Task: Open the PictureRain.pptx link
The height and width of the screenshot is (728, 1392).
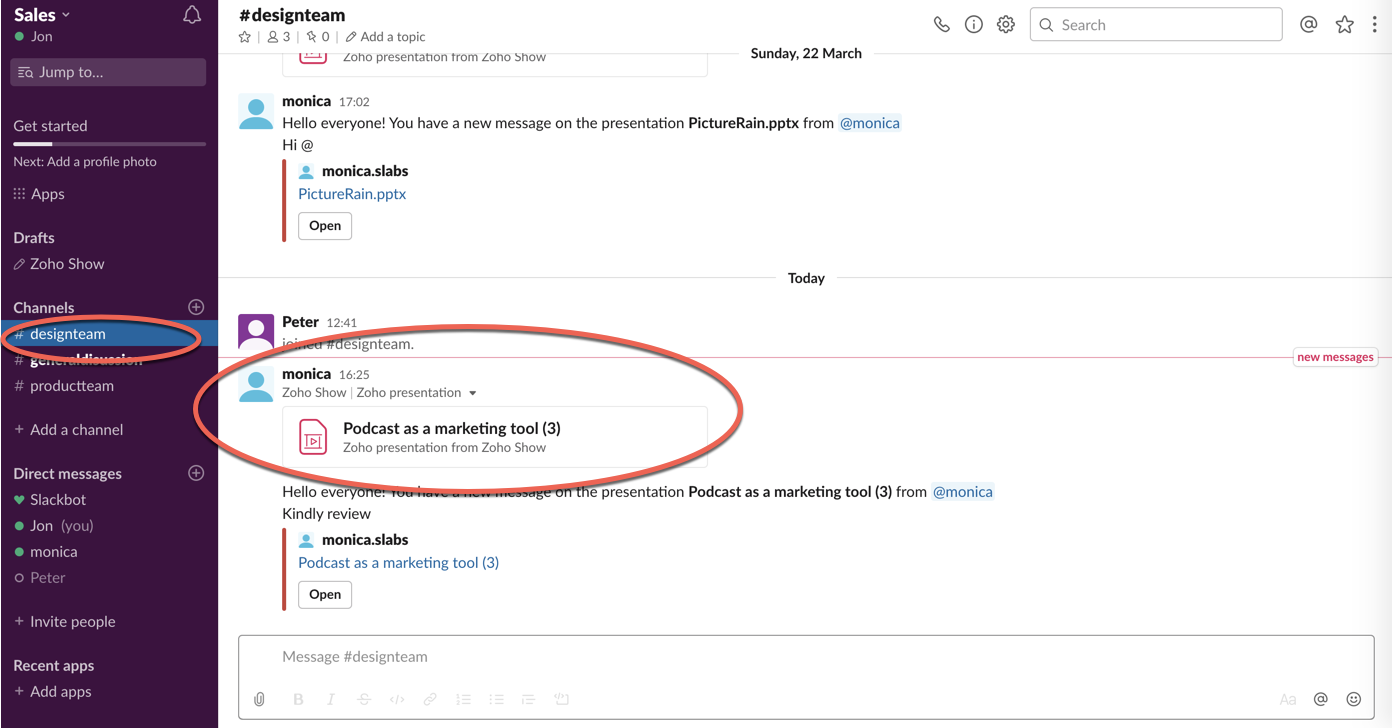Action: (x=352, y=194)
